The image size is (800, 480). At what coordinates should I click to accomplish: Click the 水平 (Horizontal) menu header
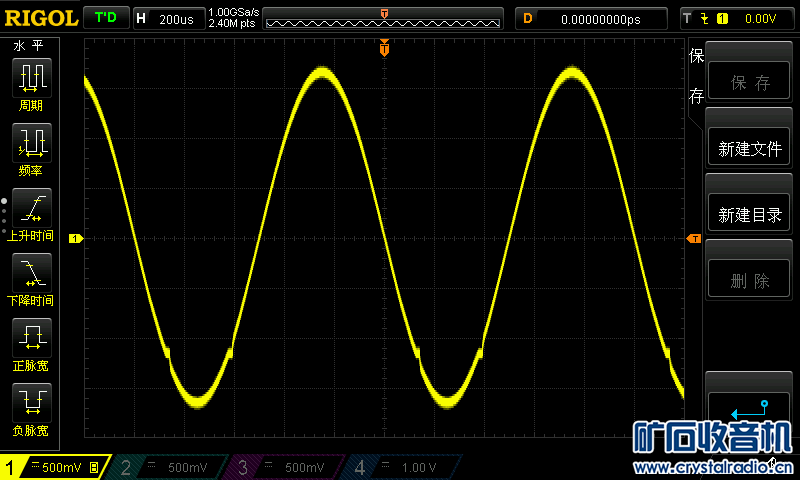coord(29,46)
